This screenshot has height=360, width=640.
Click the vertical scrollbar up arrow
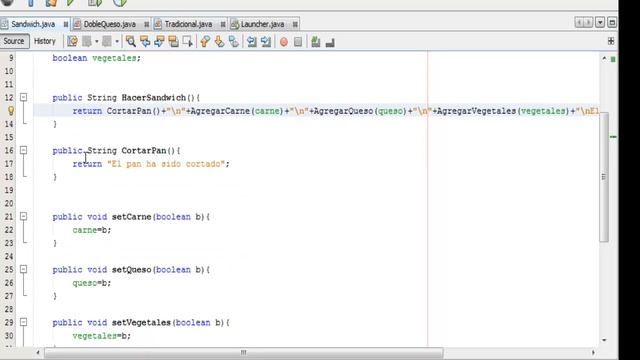click(604, 58)
